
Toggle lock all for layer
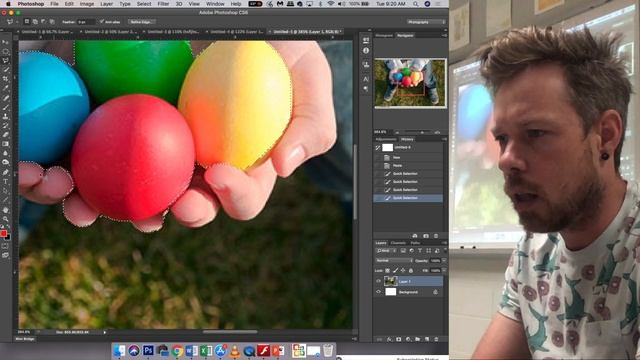point(411,271)
